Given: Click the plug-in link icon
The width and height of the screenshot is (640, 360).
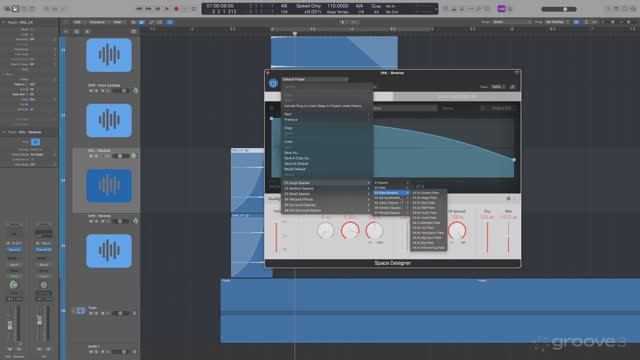Looking at the screenshot, I should pos(513,87).
